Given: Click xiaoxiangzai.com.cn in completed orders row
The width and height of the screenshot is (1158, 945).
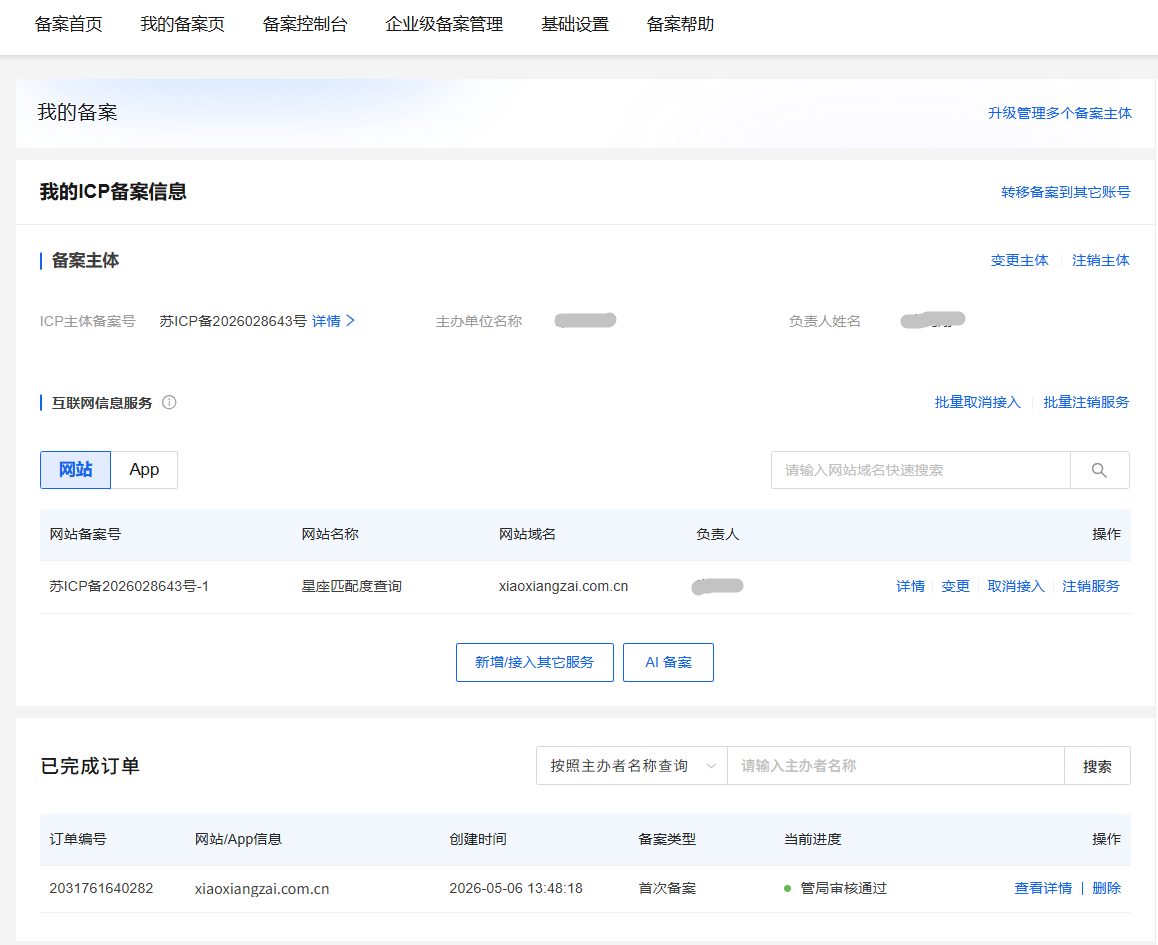Looking at the screenshot, I should (262, 889).
